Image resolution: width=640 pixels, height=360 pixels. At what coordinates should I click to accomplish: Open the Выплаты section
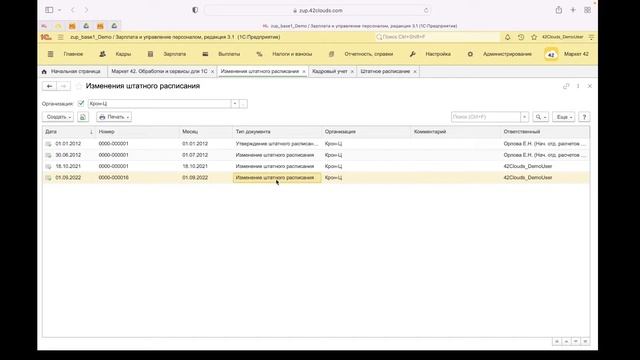coord(229,54)
